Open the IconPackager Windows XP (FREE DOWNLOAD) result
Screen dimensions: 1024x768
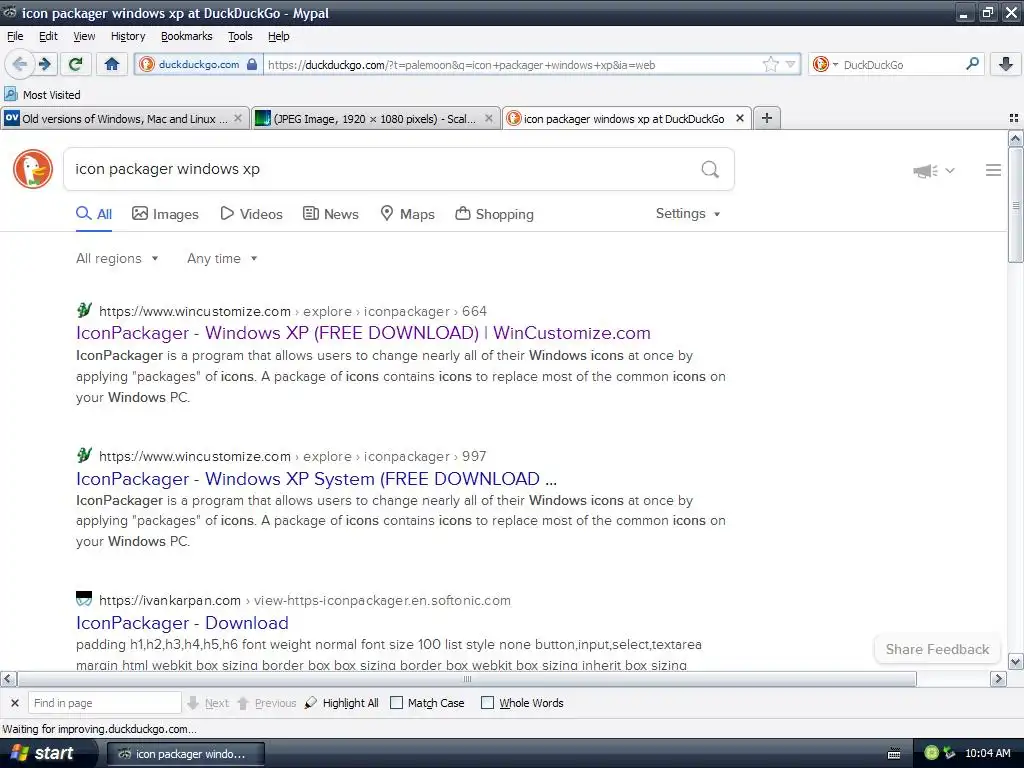tap(363, 332)
